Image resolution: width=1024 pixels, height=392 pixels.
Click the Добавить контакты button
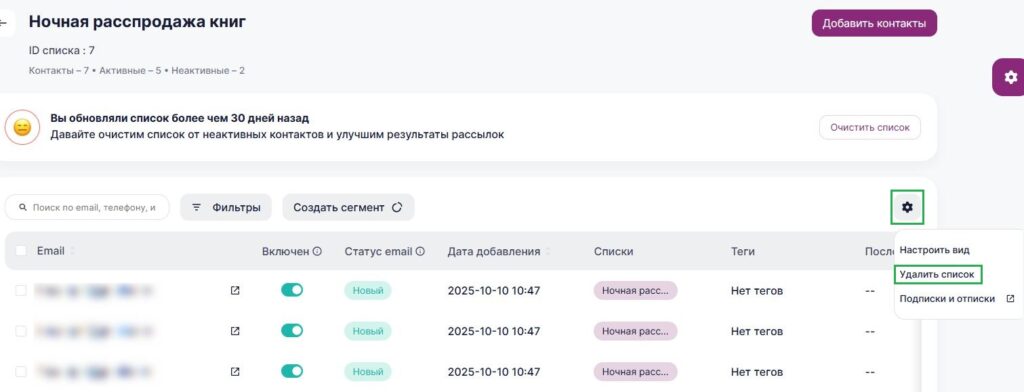pos(874,24)
